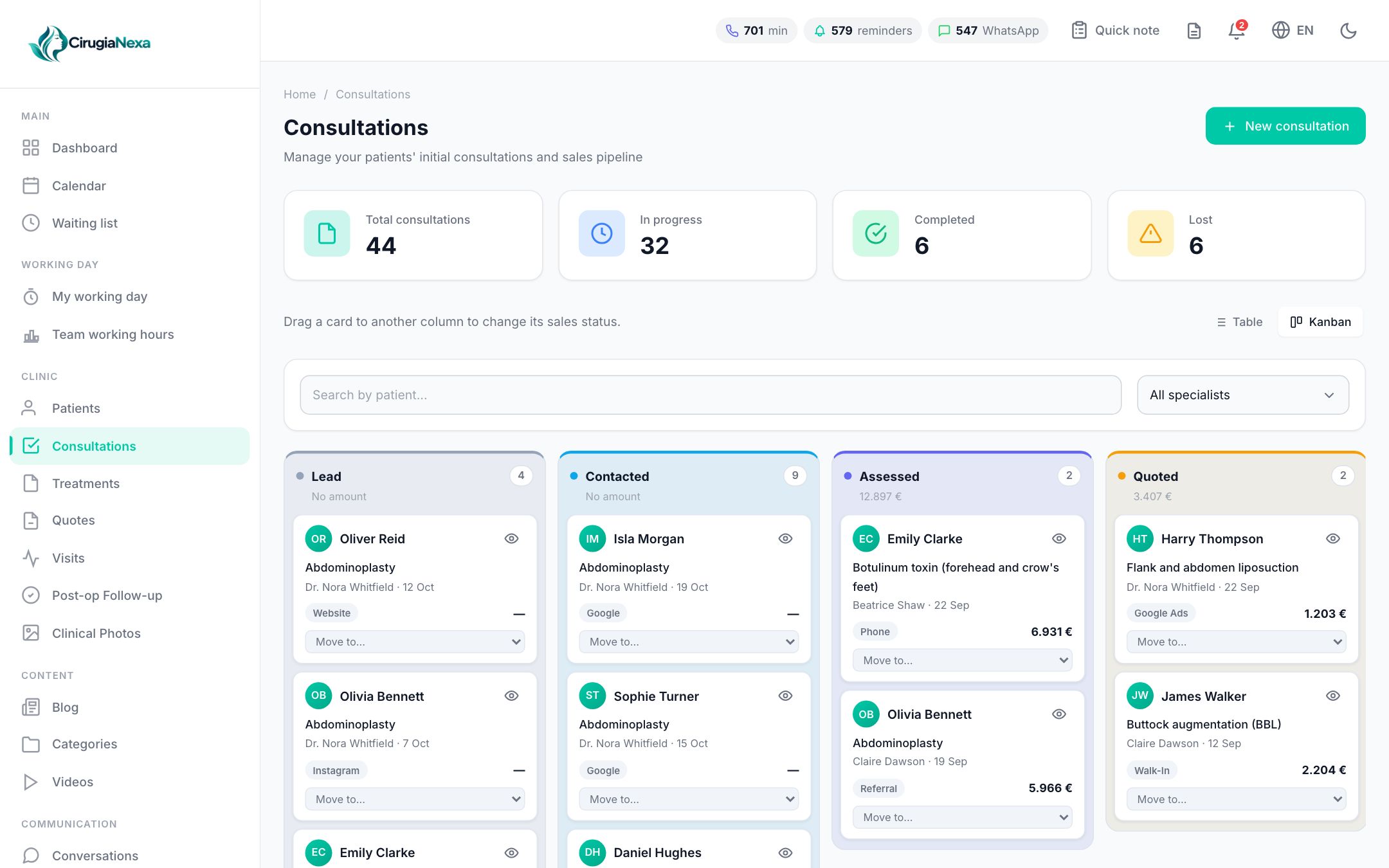Switch to Kanban view
The image size is (1389, 868).
(1320, 322)
